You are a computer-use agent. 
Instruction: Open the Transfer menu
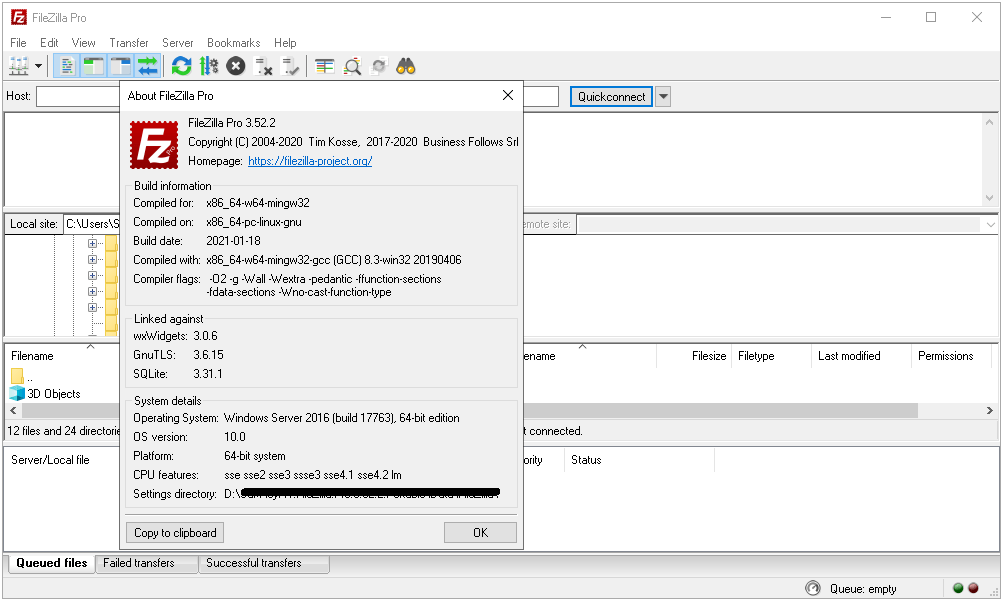pos(129,43)
